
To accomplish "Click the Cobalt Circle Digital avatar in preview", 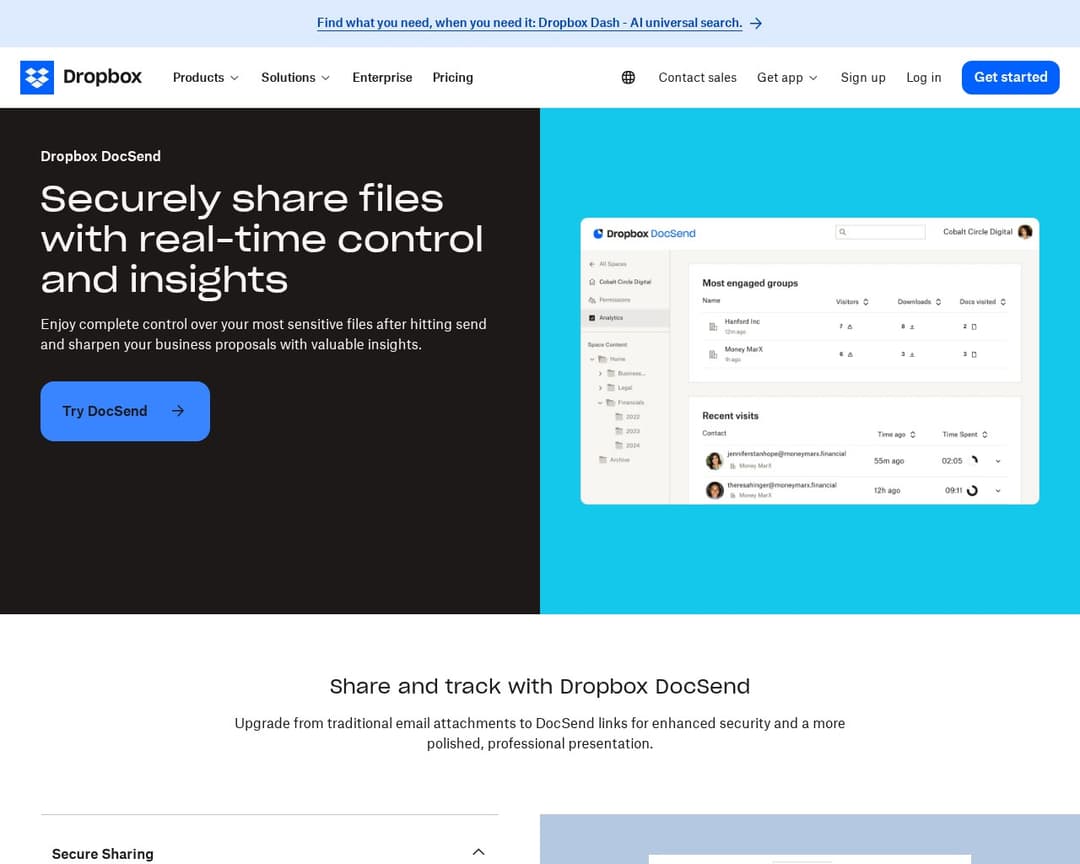I will click(1025, 232).
